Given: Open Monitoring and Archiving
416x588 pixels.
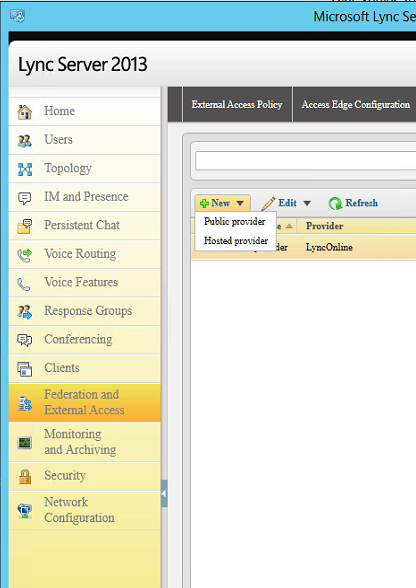Looking at the screenshot, I should [85, 442].
